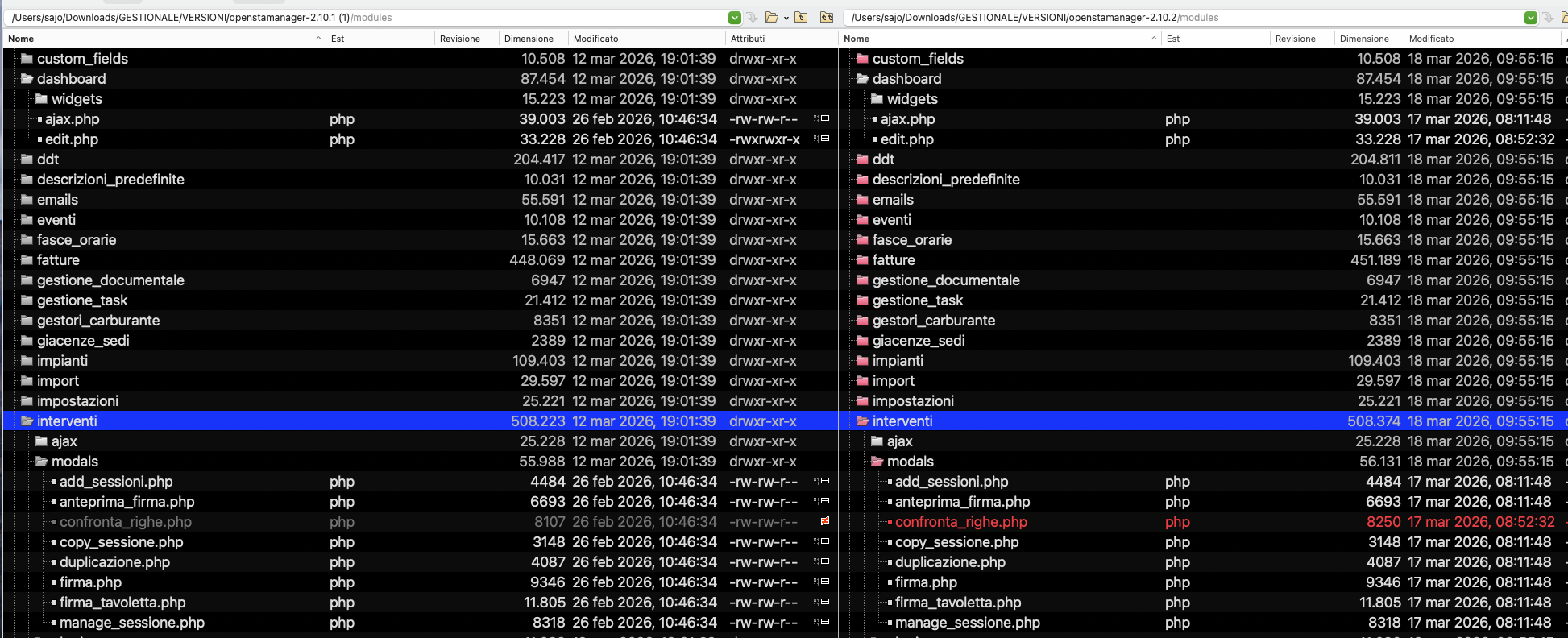Collapse the left dashboard folder

[x=27, y=79]
